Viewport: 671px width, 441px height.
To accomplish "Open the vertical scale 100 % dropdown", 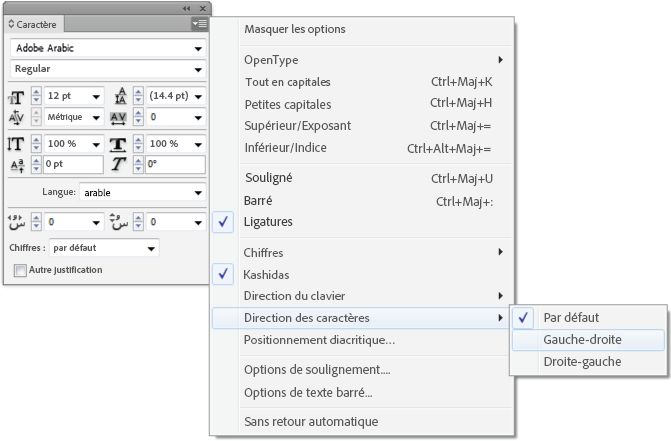I will point(96,145).
